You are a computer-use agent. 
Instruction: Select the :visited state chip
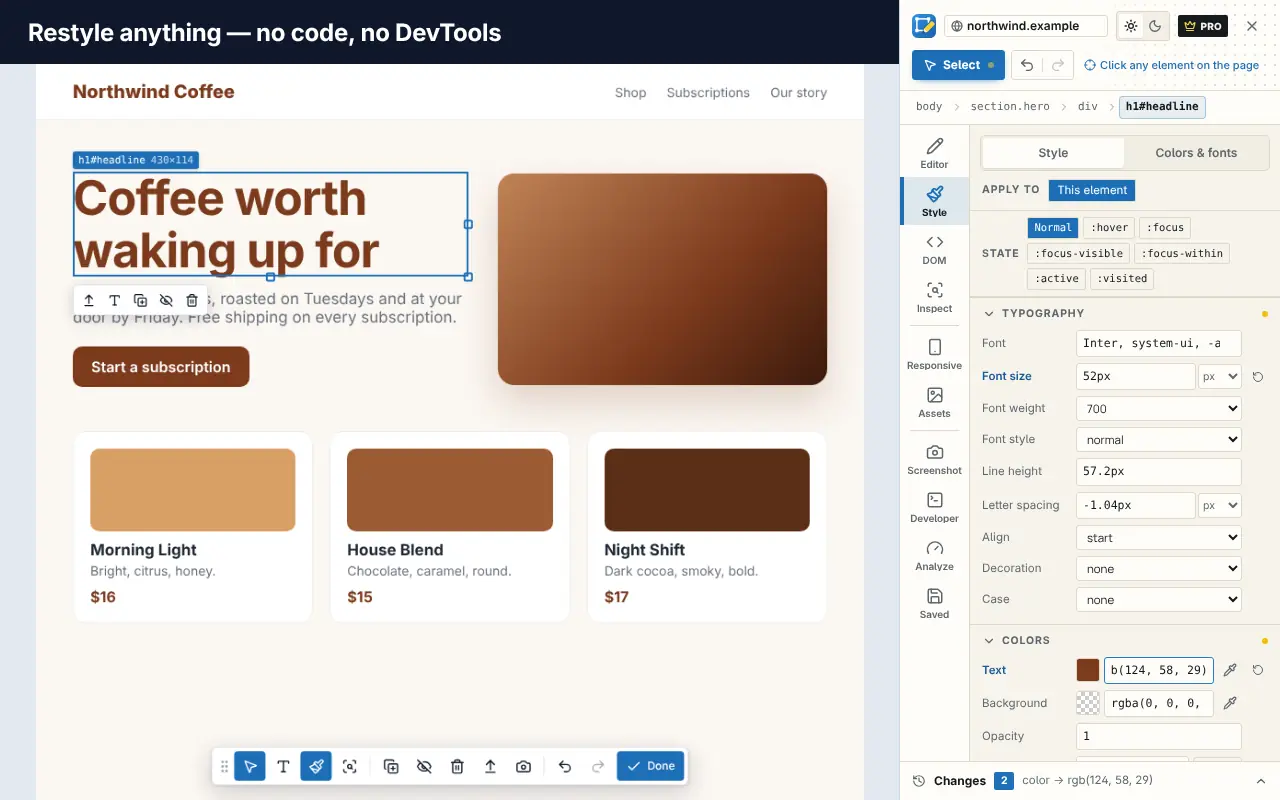[1123, 279]
